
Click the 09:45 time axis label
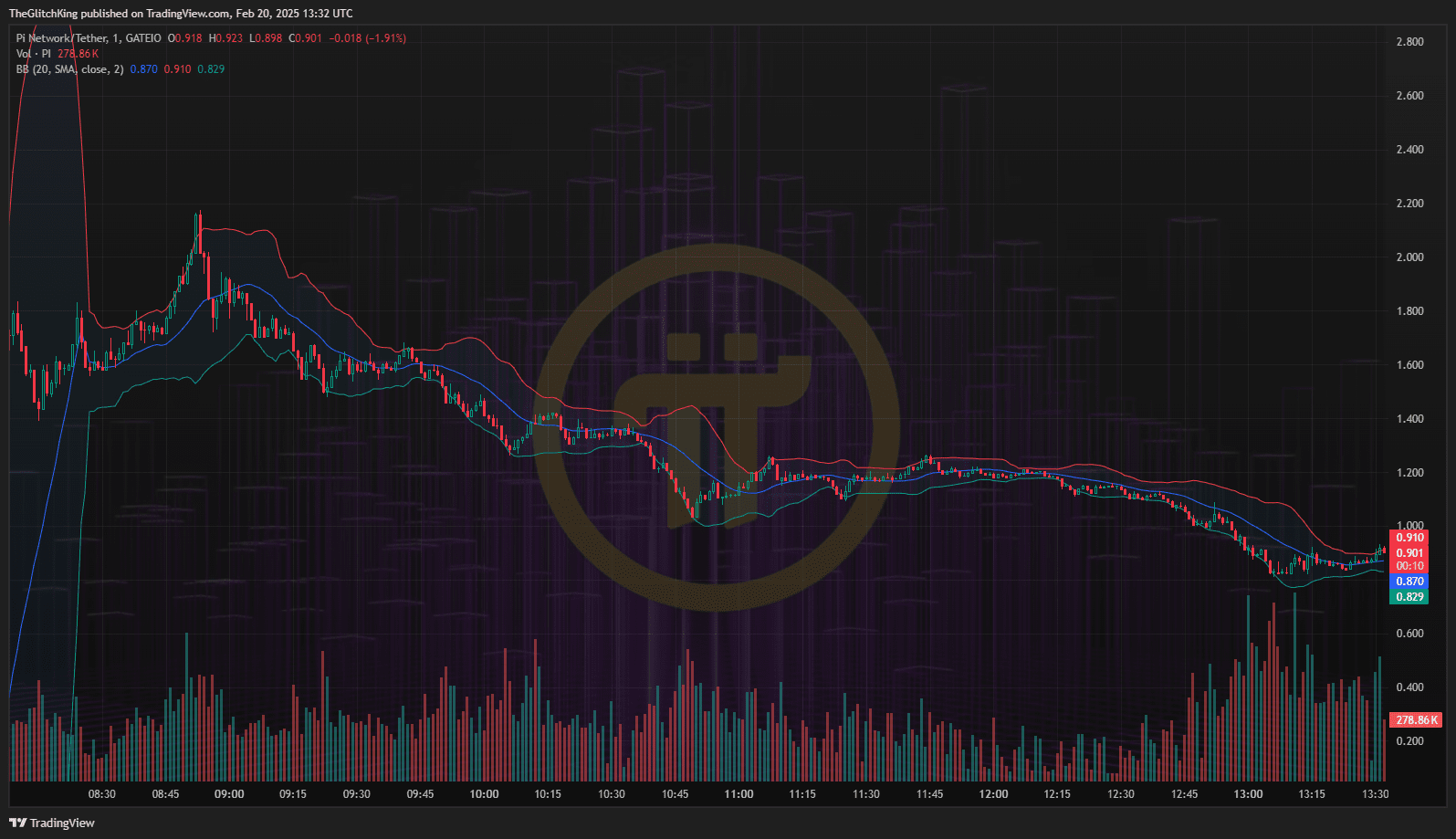[420, 794]
